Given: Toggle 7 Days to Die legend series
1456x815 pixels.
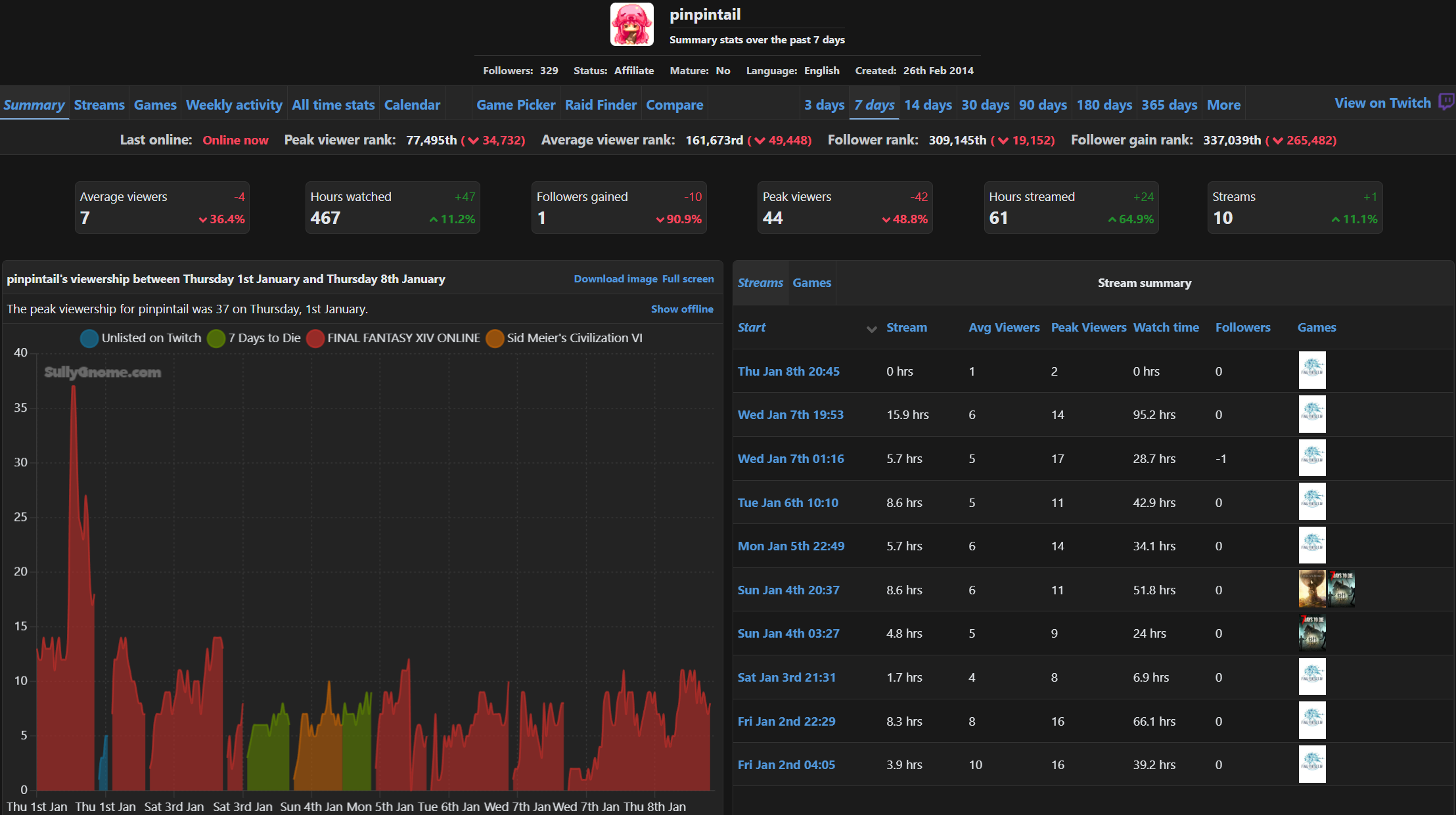Looking at the screenshot, I should (263, 338).
